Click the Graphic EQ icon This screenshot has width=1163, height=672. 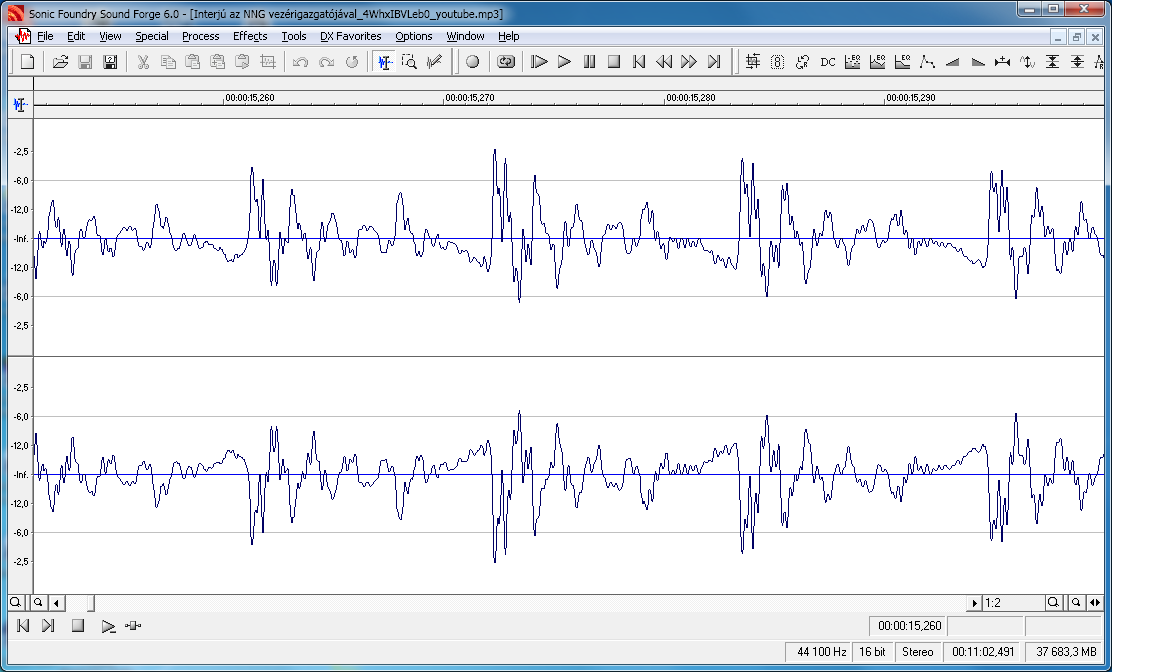[853, 62]
